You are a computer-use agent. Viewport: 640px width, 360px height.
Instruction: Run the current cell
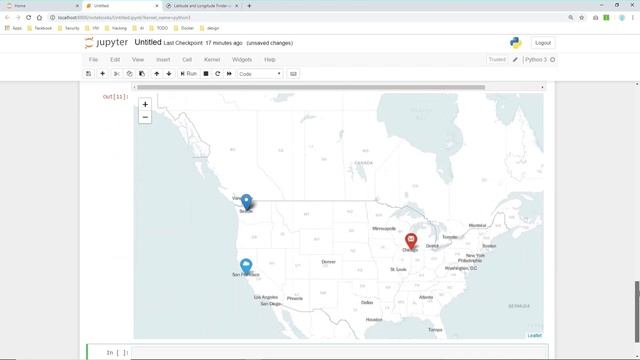pos(189,74)
